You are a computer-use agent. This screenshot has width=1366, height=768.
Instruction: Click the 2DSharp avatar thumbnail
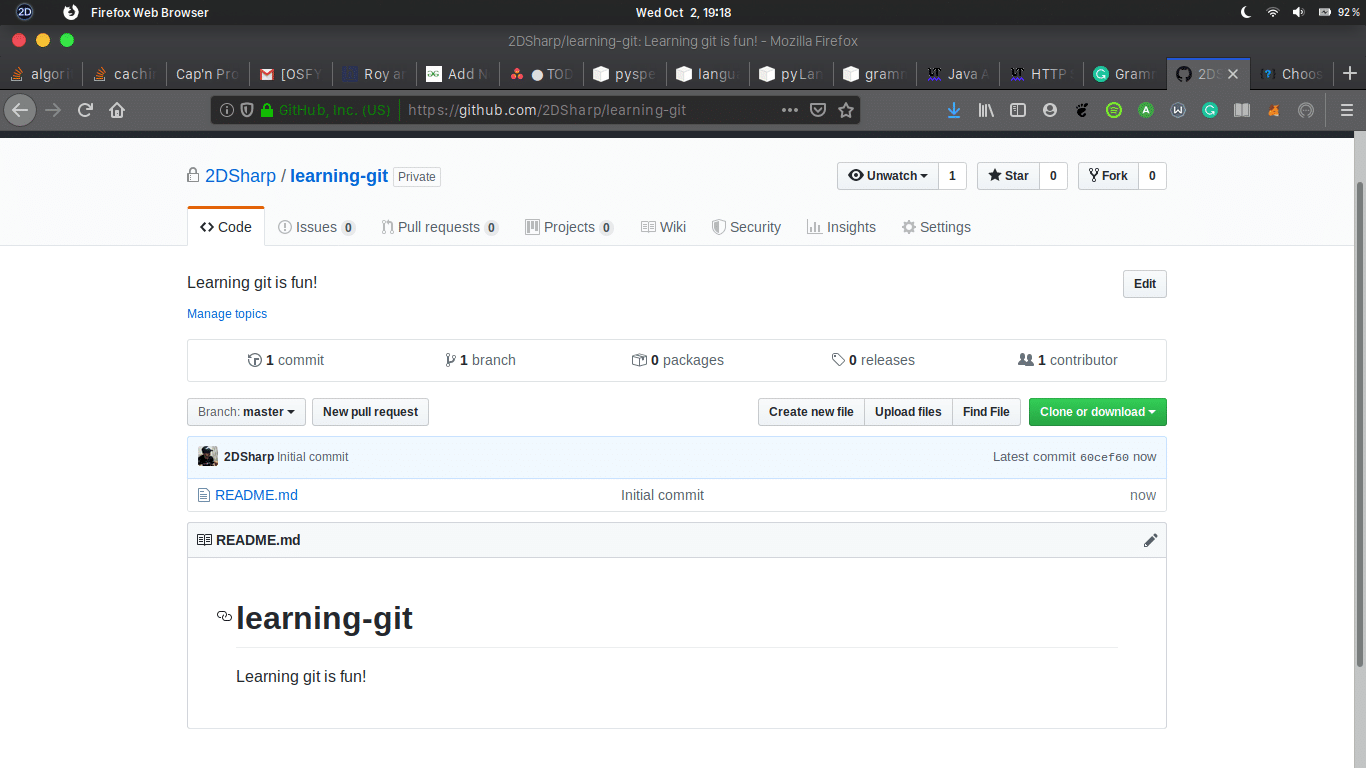point(208,457)
